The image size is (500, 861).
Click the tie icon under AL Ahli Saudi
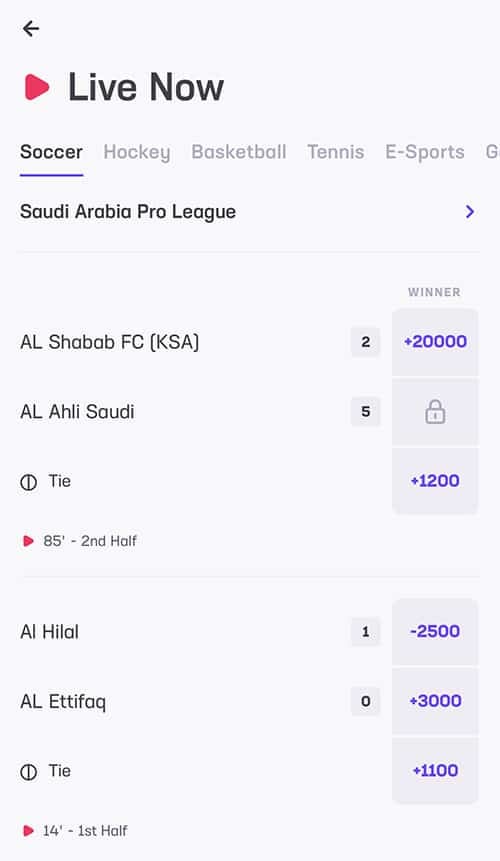point(29,482)
